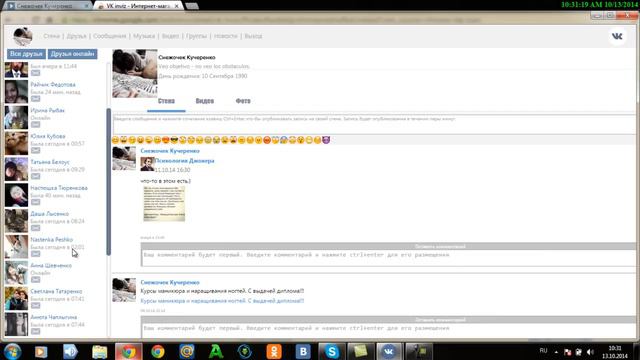
Task: Switch to the Фото profile tab
Action: tap(243, 101)
